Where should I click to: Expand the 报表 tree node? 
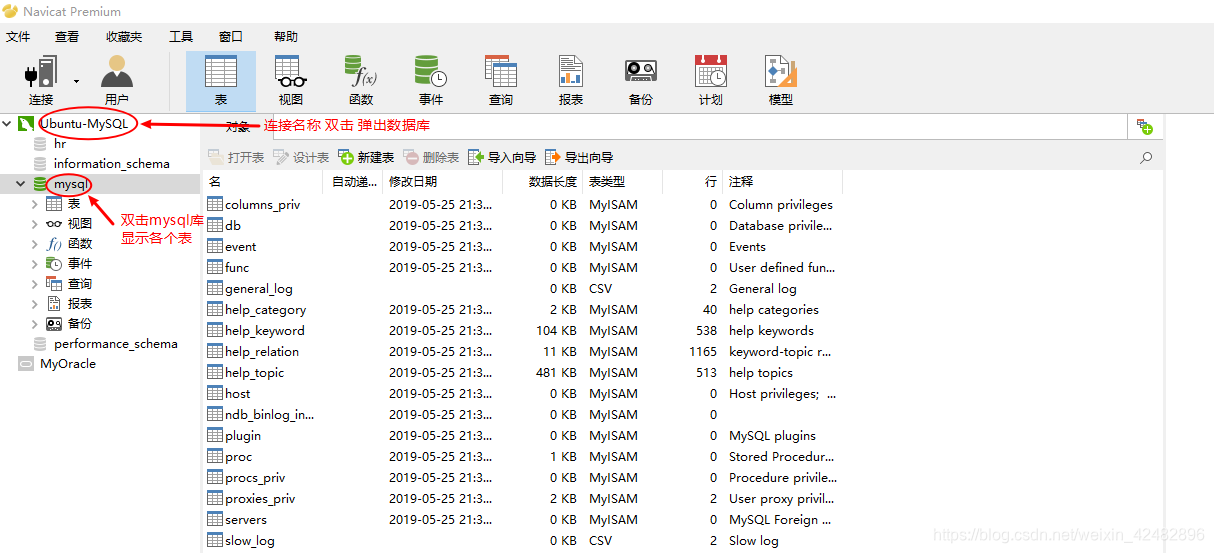[x=35, y=304]
